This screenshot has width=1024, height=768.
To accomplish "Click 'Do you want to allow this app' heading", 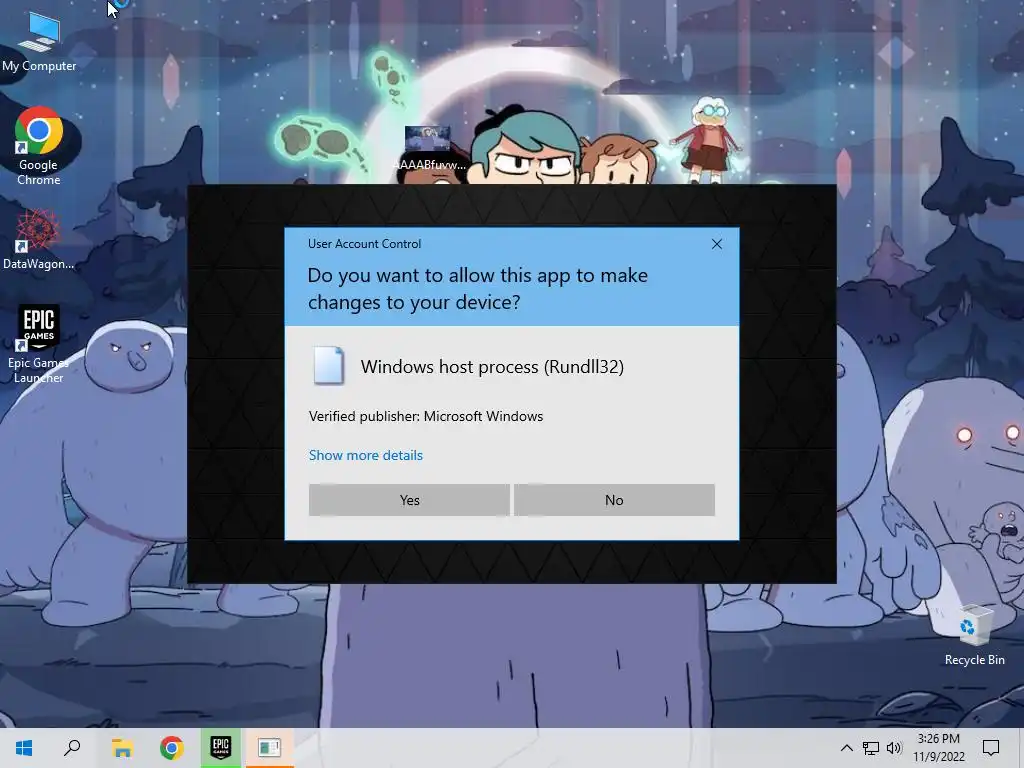I will pos(478,289).
